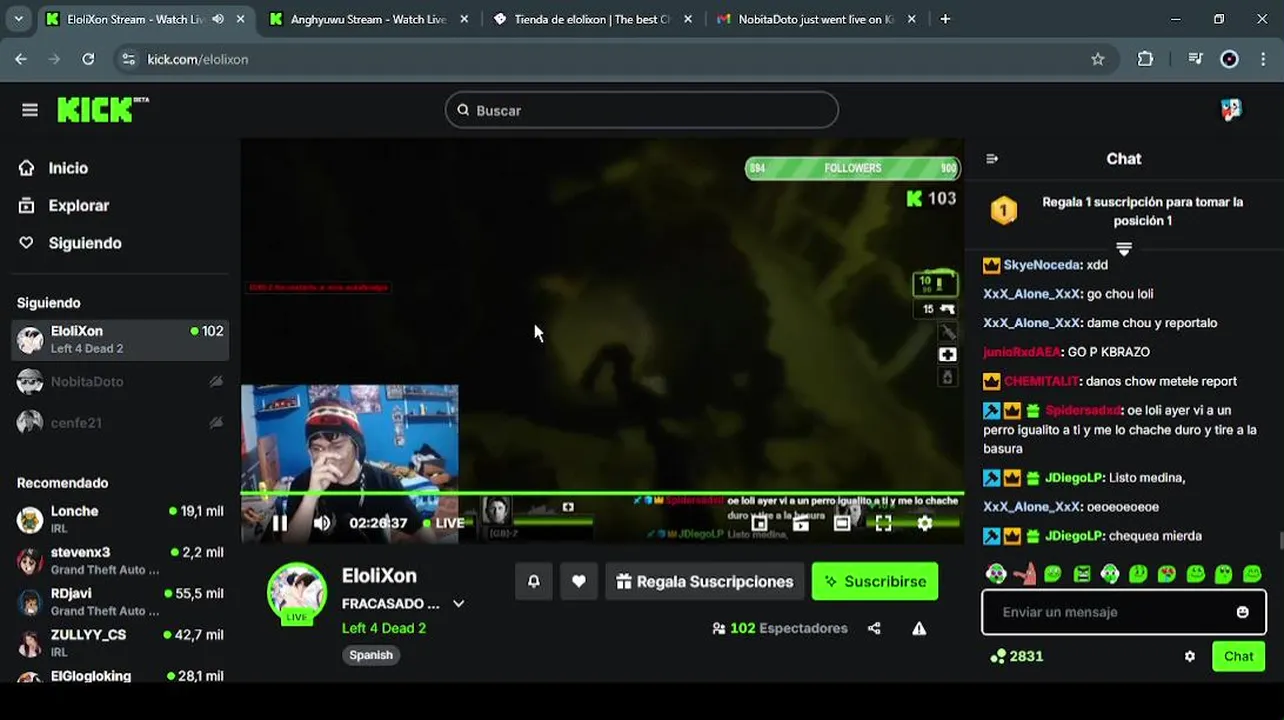
Task: Open recommended channel ElGlogloking
Action: pos(120,675)
